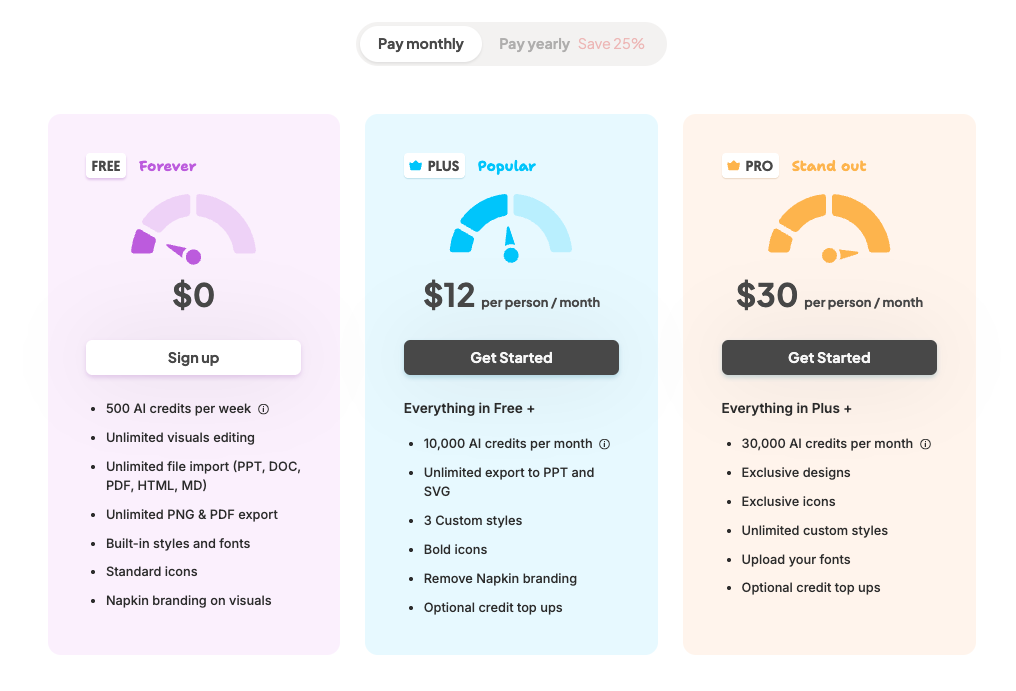1016x691 pixels.
Task: Click the info icon beside 30,000 AI credits
Action: click(926, 444)
